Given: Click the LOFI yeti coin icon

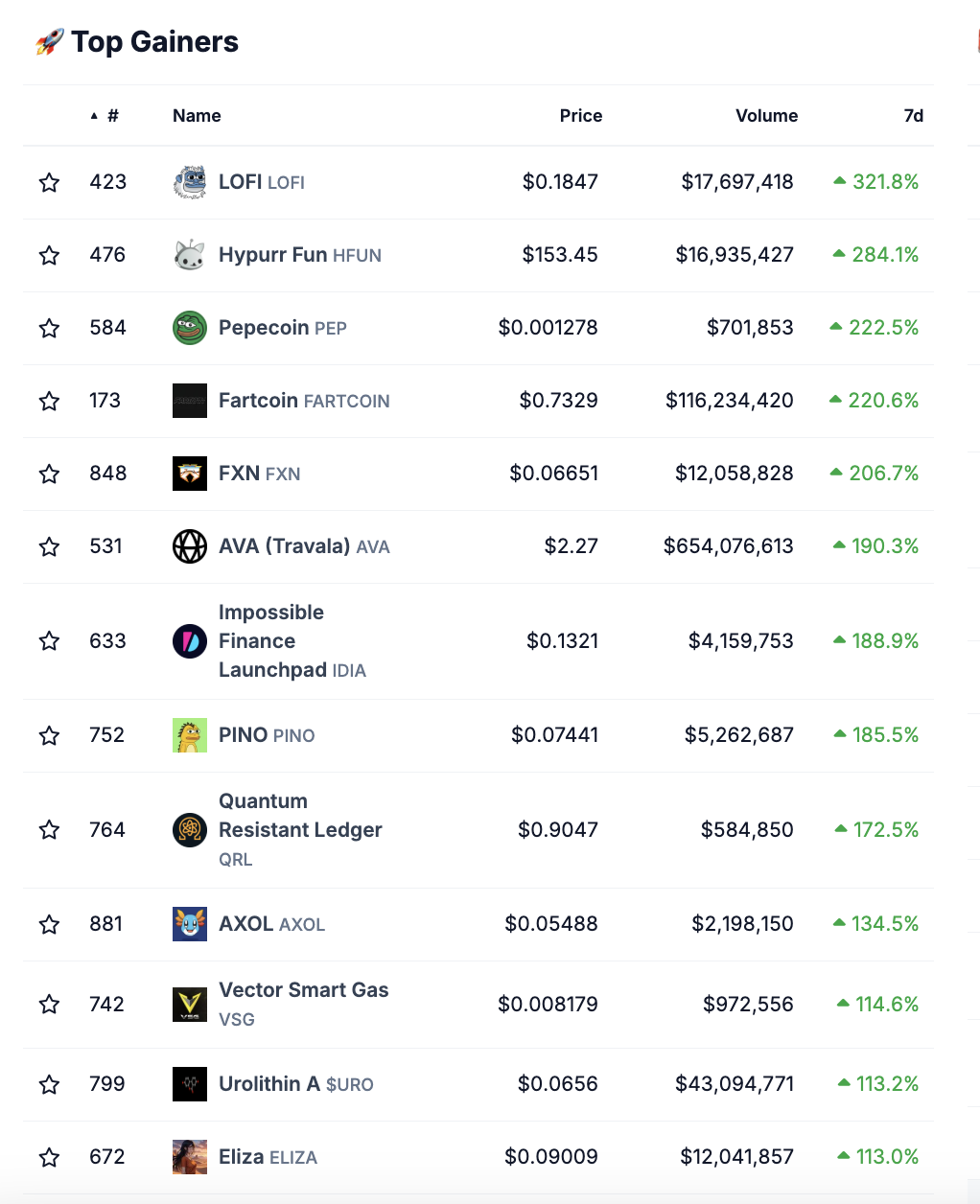Looking at the screenshot, I should tap(190, 182).
